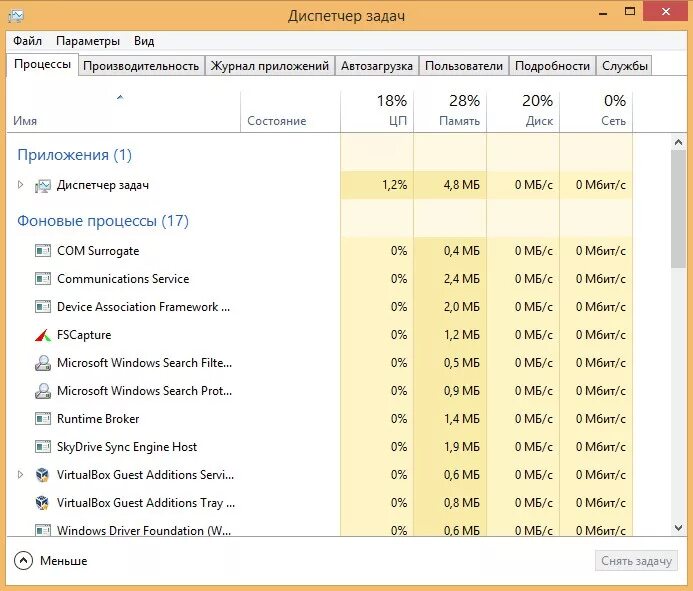Open the Файл menu
This screenshot has height=591, width=693.
click(x=27, y=41)
